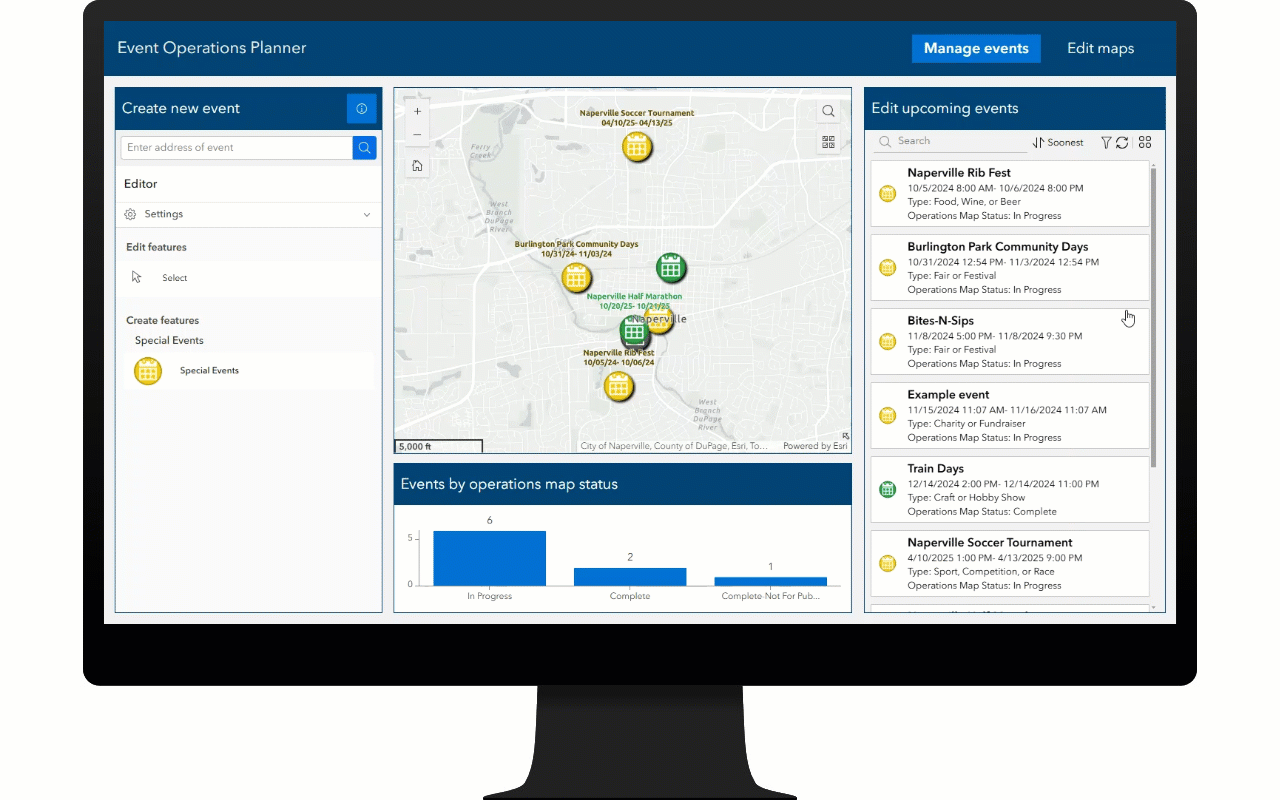The image size is (1280, 800).
Task: Click 'Operations Map Status: Complete' text
Action: [x=982, y=512]
